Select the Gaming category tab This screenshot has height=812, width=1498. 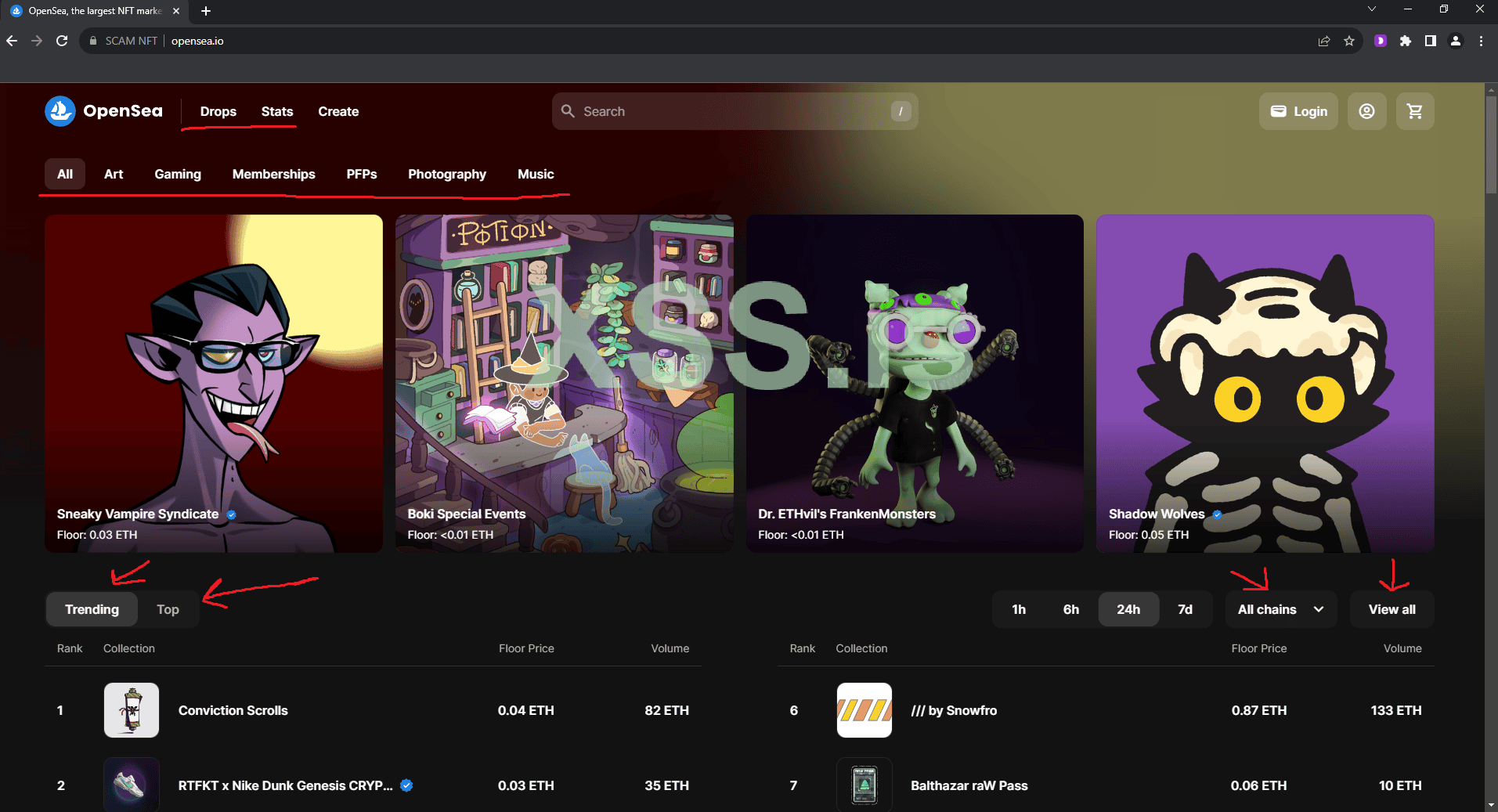pyautogui.click(x=178, y=174)
